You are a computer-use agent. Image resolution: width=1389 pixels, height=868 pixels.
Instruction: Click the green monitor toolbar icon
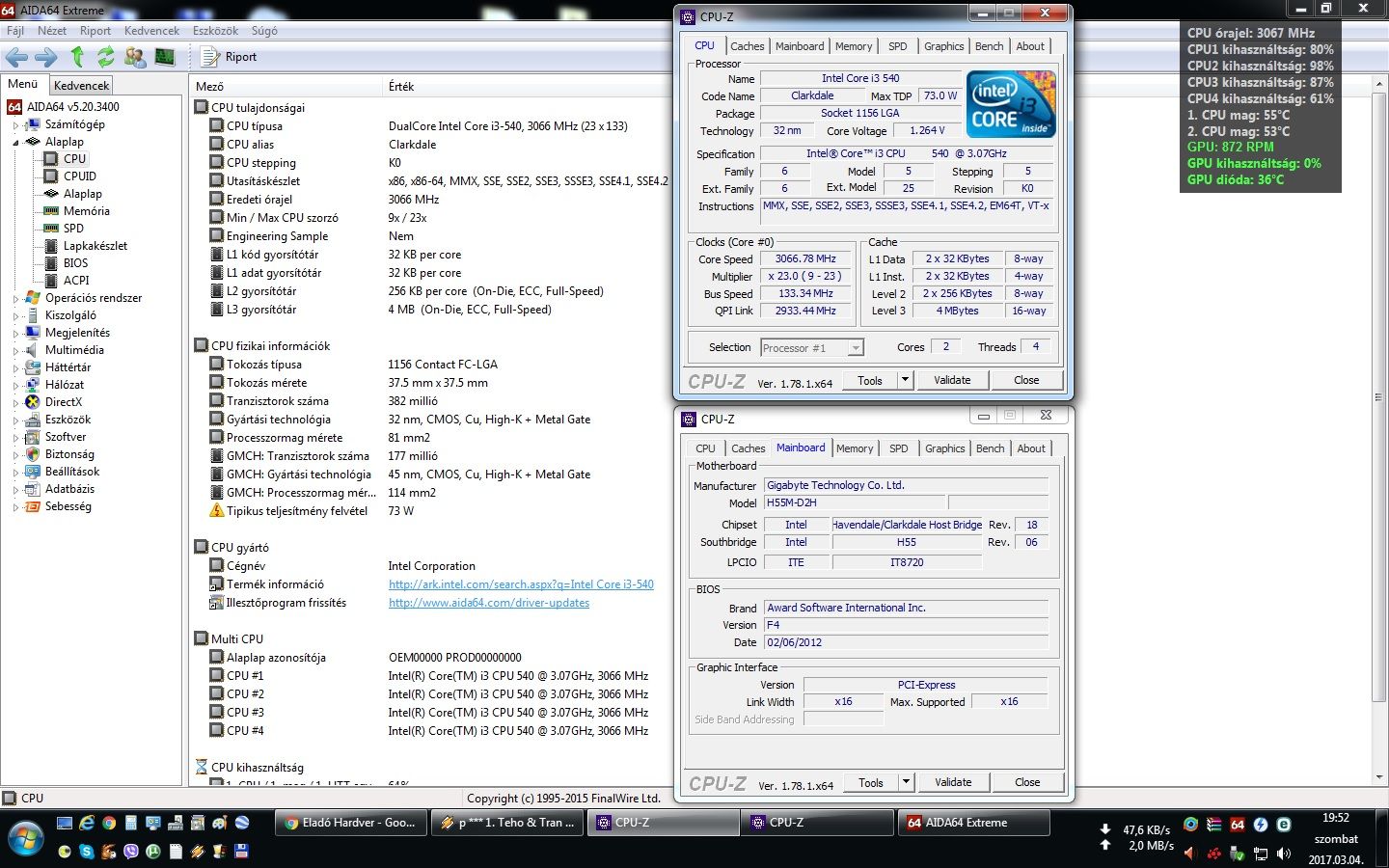tap(165, 57)
